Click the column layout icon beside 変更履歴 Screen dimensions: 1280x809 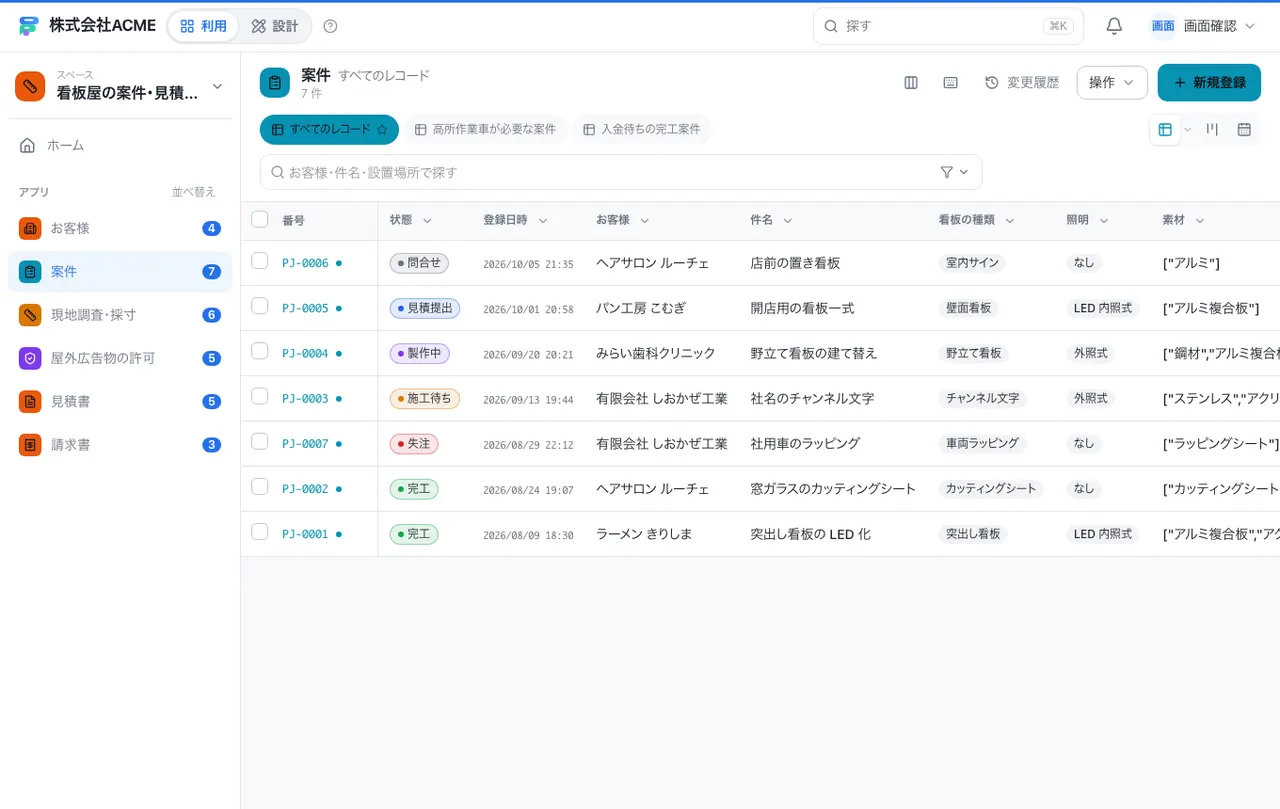[911, 83]
